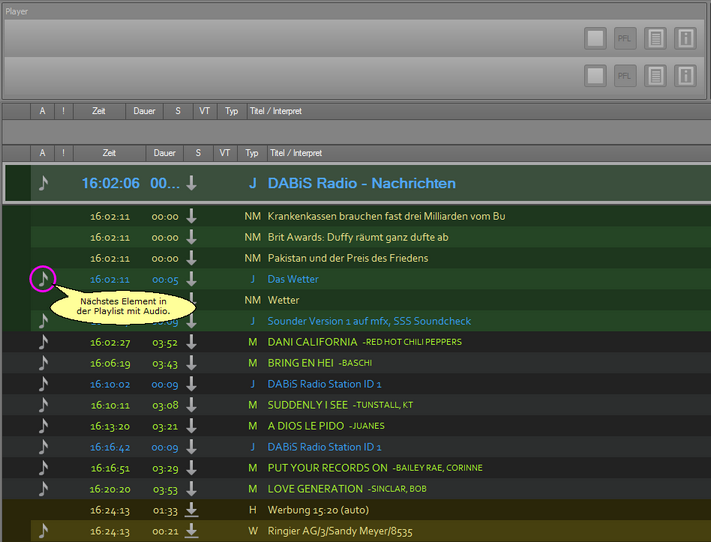711x542 pixels.
Task: Click the VT header in the lower header row
Action: (x=224, y=153)
